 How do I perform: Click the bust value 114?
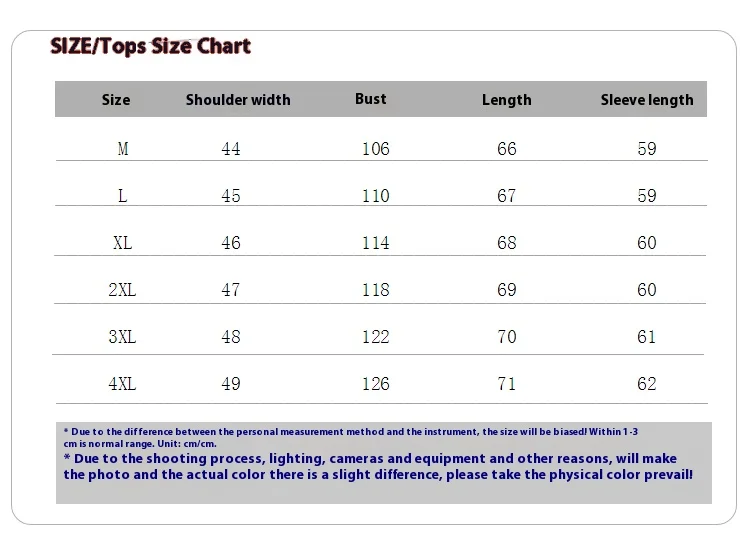click(375, 243)
